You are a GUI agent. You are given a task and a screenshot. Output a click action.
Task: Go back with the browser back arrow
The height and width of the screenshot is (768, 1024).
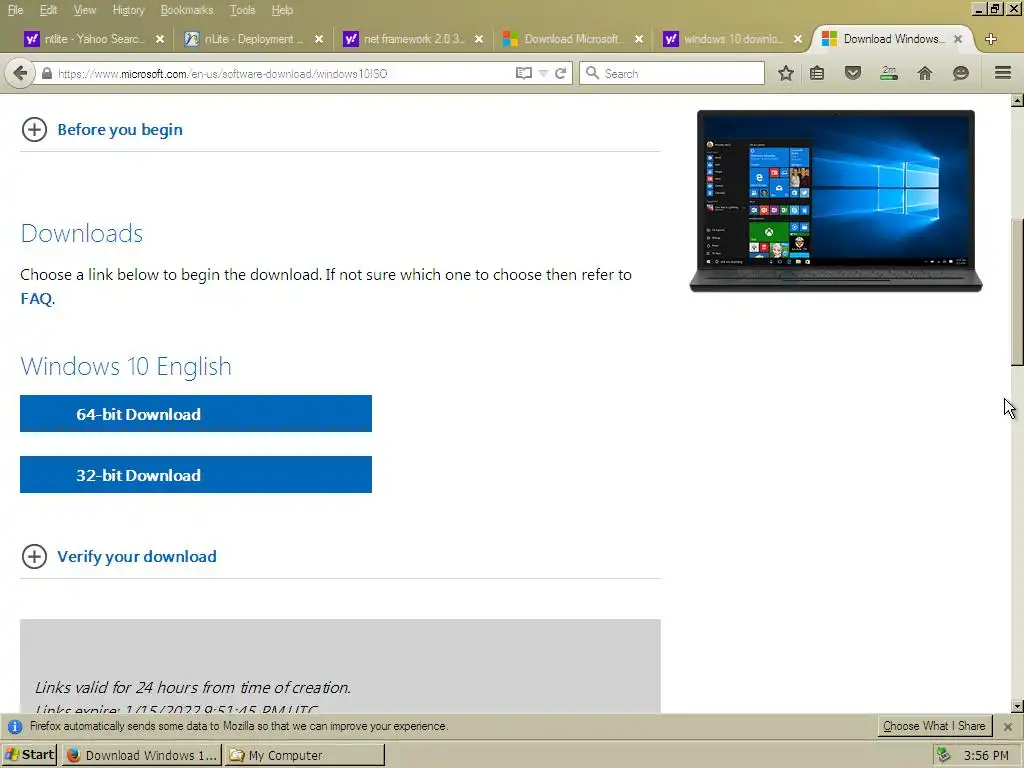(20, 73)
